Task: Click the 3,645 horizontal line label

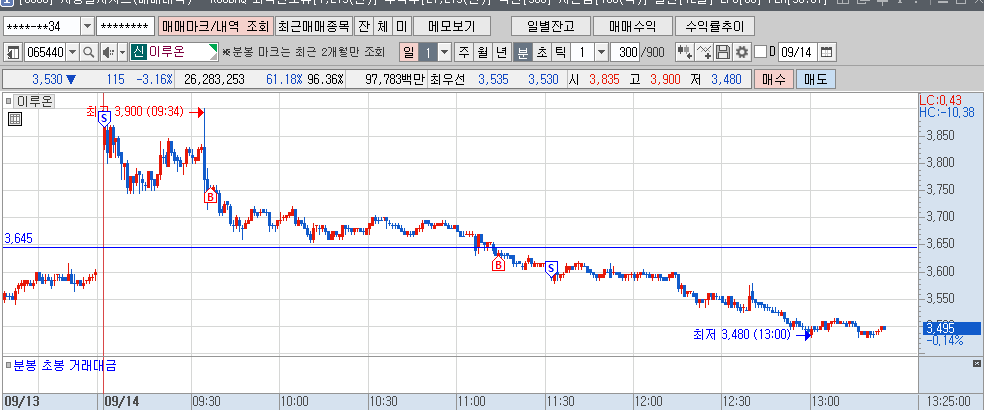Action: coord(18,239)
